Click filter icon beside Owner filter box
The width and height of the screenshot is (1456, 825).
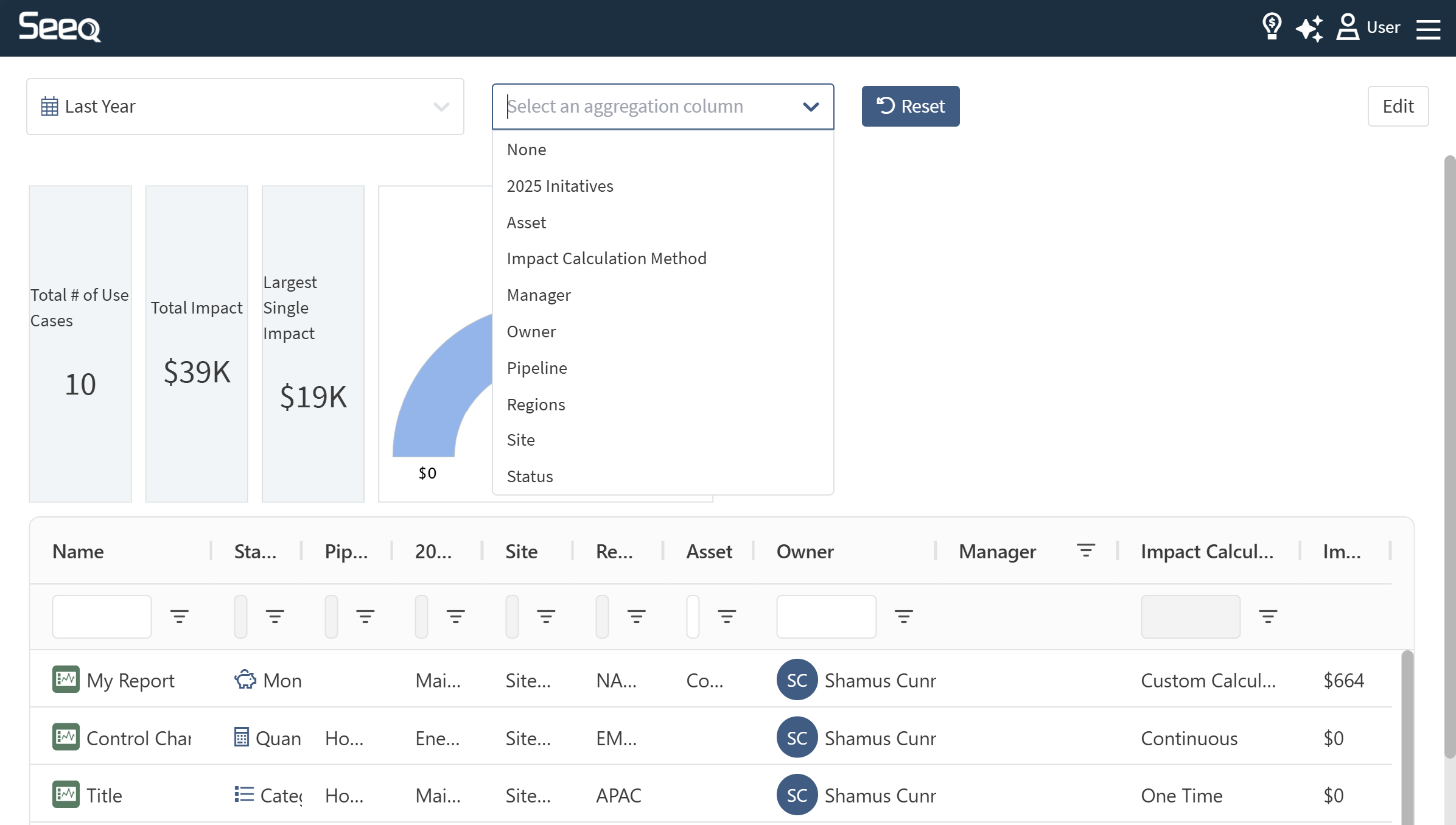click(903, 616)
